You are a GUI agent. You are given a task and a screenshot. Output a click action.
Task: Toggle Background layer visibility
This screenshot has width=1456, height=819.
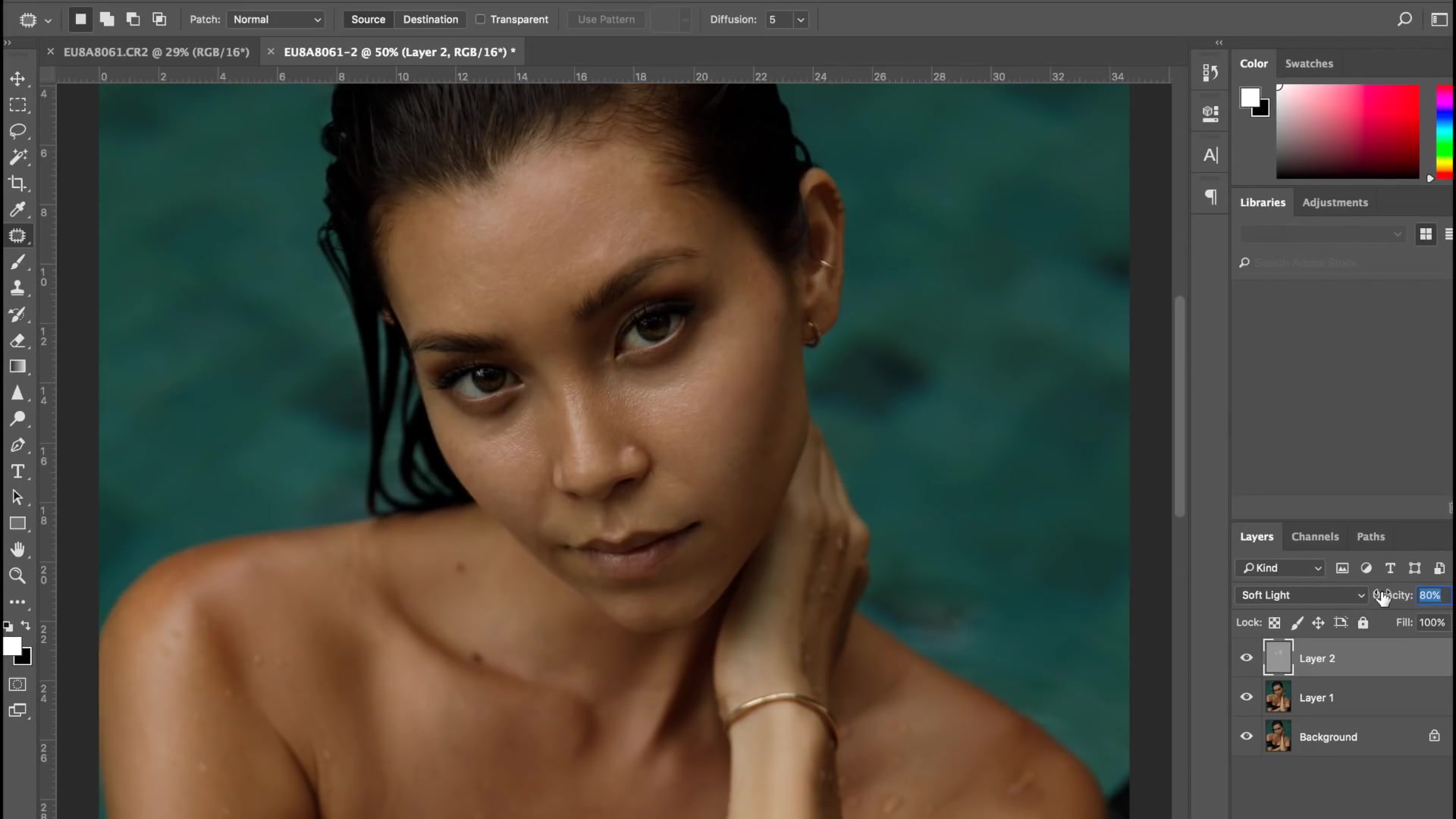point(1246,736)
